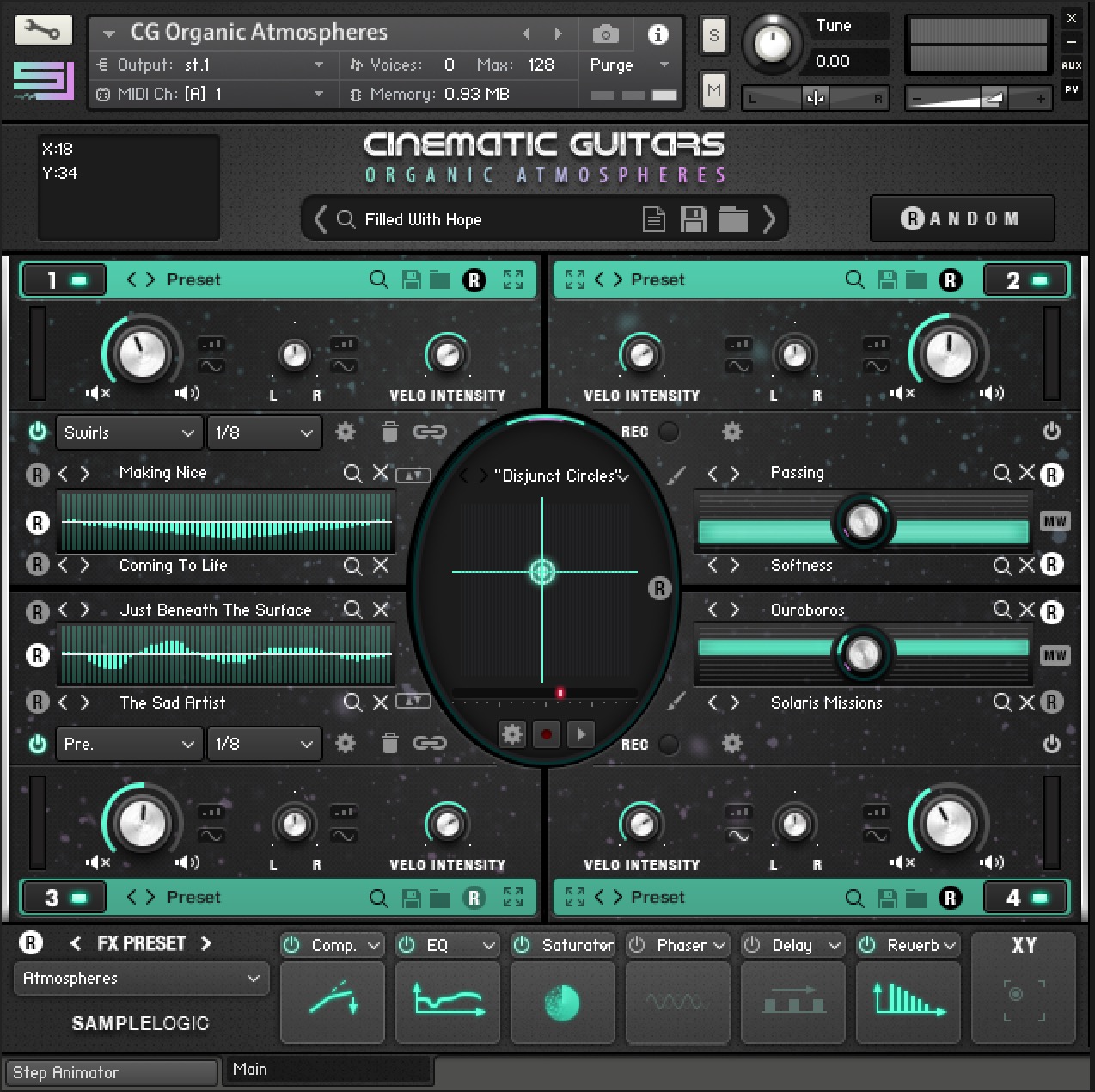Link the Swirls animator chain icon
Viewport: 1095px width, 1092px height.
(x=430, y=432)
